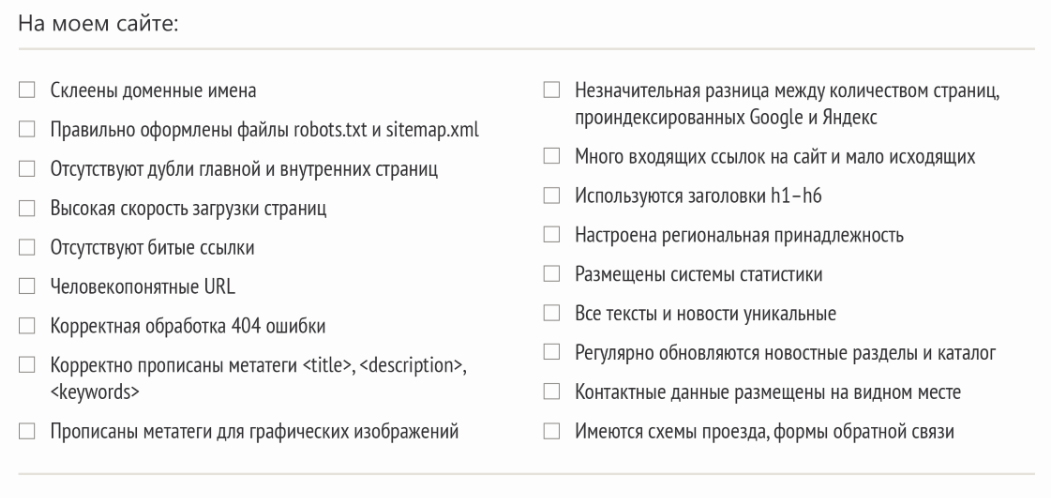Screen dimensions: 1051x498
Task: Click the 'Человекопонятные URL' label text
Action: point(143,287)
